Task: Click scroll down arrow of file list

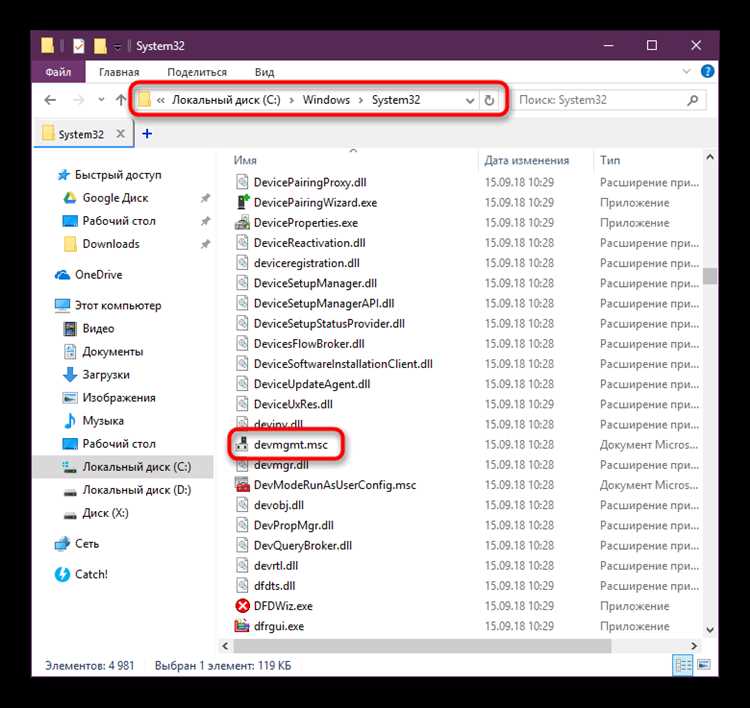Action: click(x=710, y=630)
